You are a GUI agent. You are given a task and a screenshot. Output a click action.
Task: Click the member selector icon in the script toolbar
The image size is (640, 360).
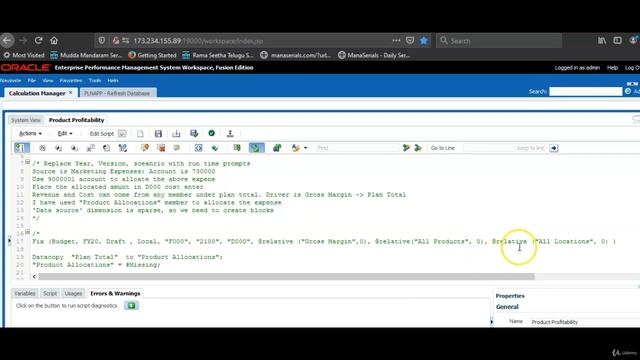pos(58,148)
